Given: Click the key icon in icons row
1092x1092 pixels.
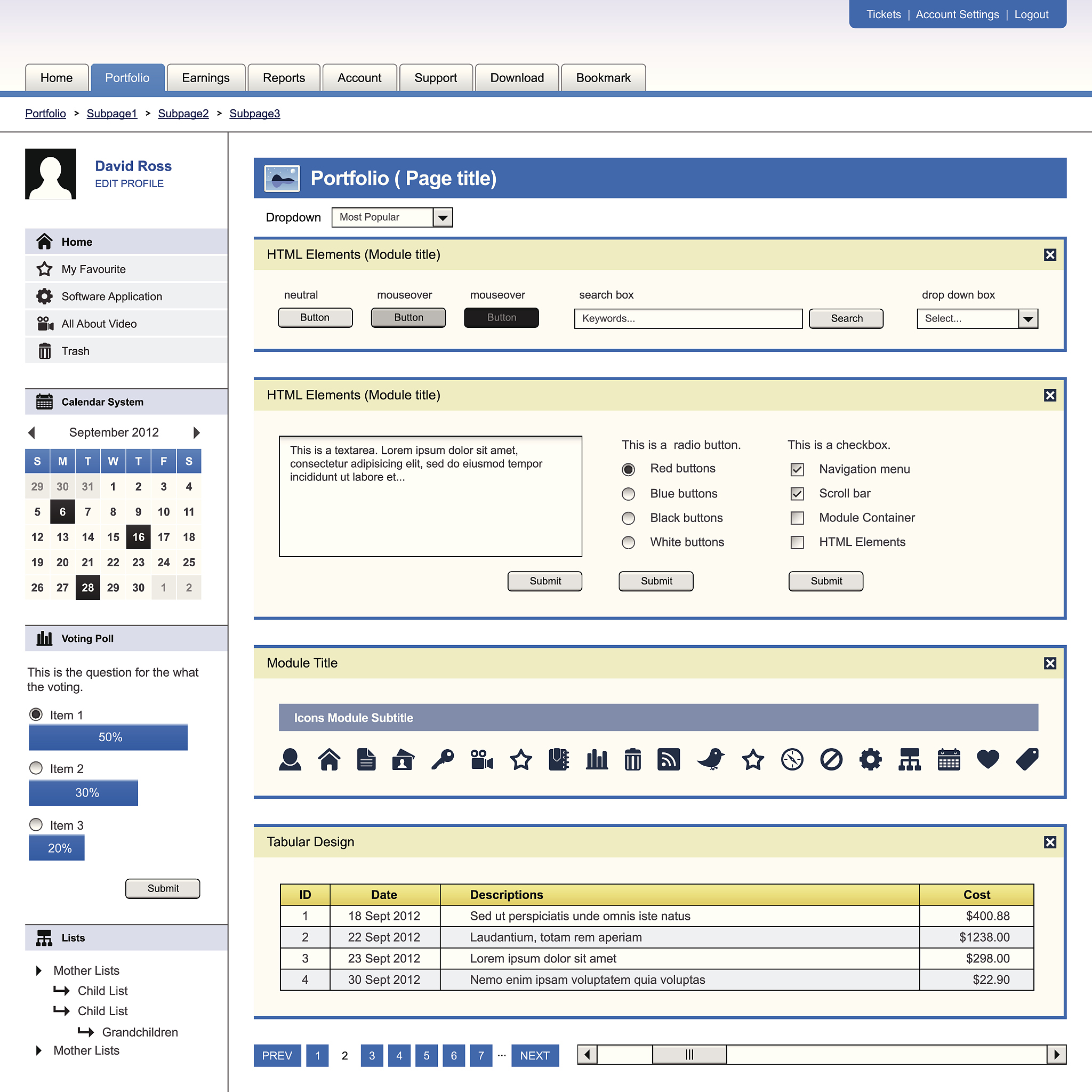Looking at the screenshot, I should [443, 760].
